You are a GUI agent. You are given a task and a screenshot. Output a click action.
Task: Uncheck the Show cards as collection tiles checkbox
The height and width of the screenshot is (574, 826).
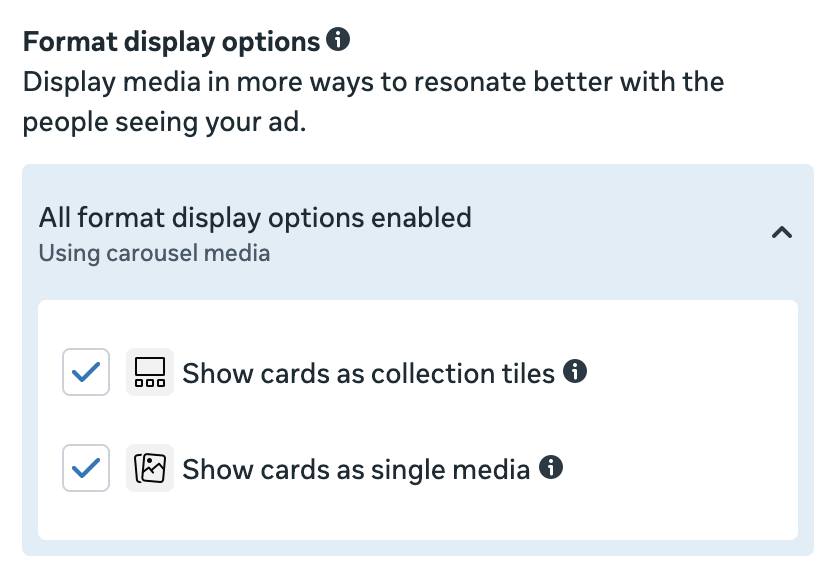tap(86, 373)
